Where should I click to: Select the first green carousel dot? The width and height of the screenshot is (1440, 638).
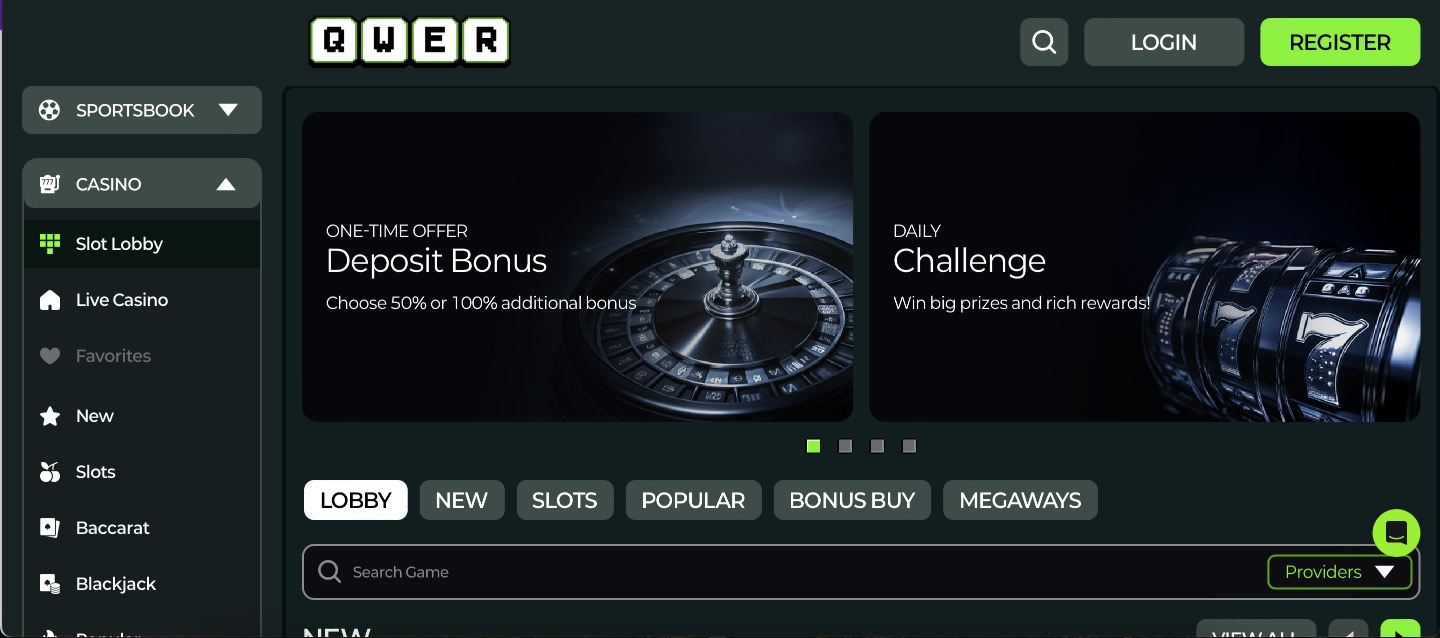813,446
